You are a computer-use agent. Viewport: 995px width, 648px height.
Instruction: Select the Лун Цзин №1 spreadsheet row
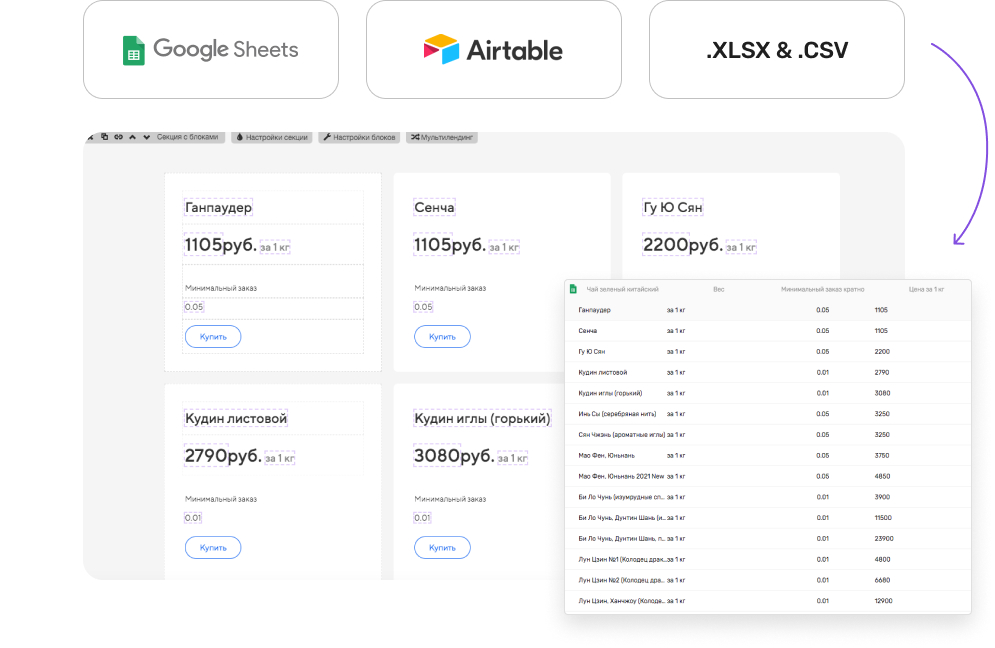click(x=768, y=559)
